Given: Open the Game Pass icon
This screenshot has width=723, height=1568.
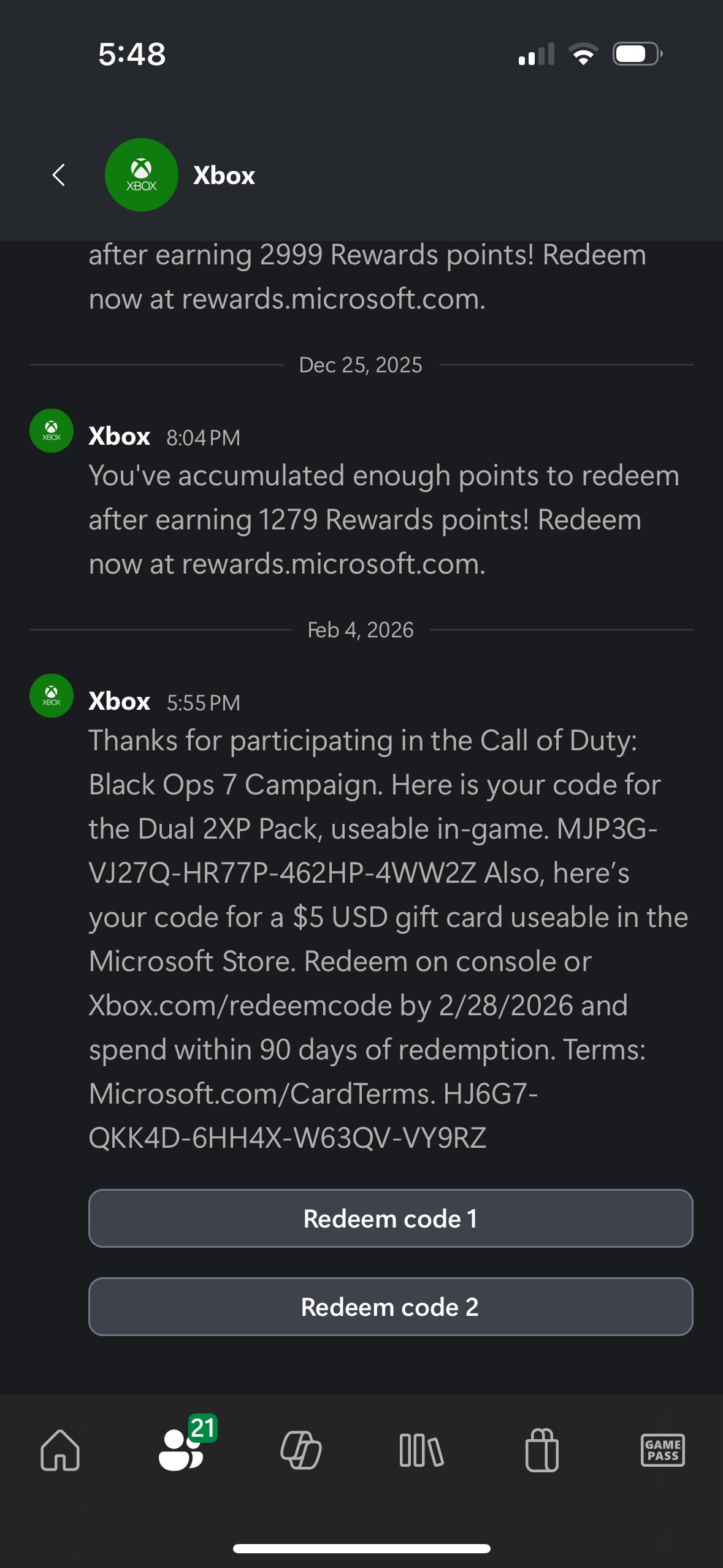Looking at the screenshot, I should pyautogui.click(x=662, y=1450).
